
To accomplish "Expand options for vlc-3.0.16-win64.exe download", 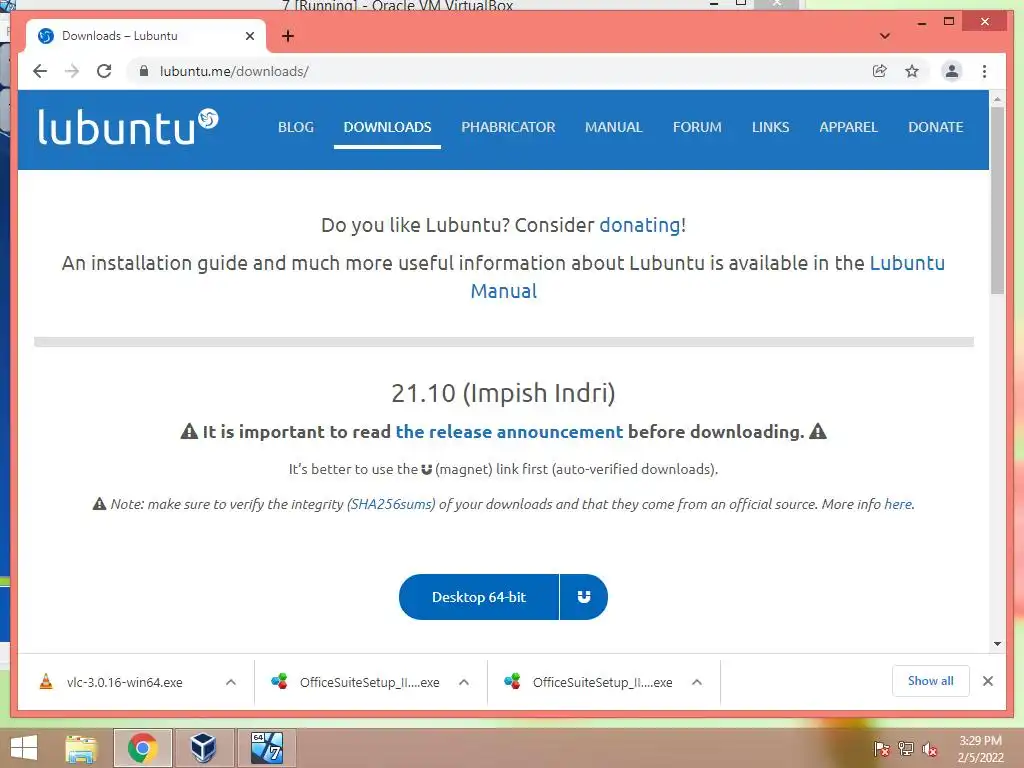I will (231, 682).
